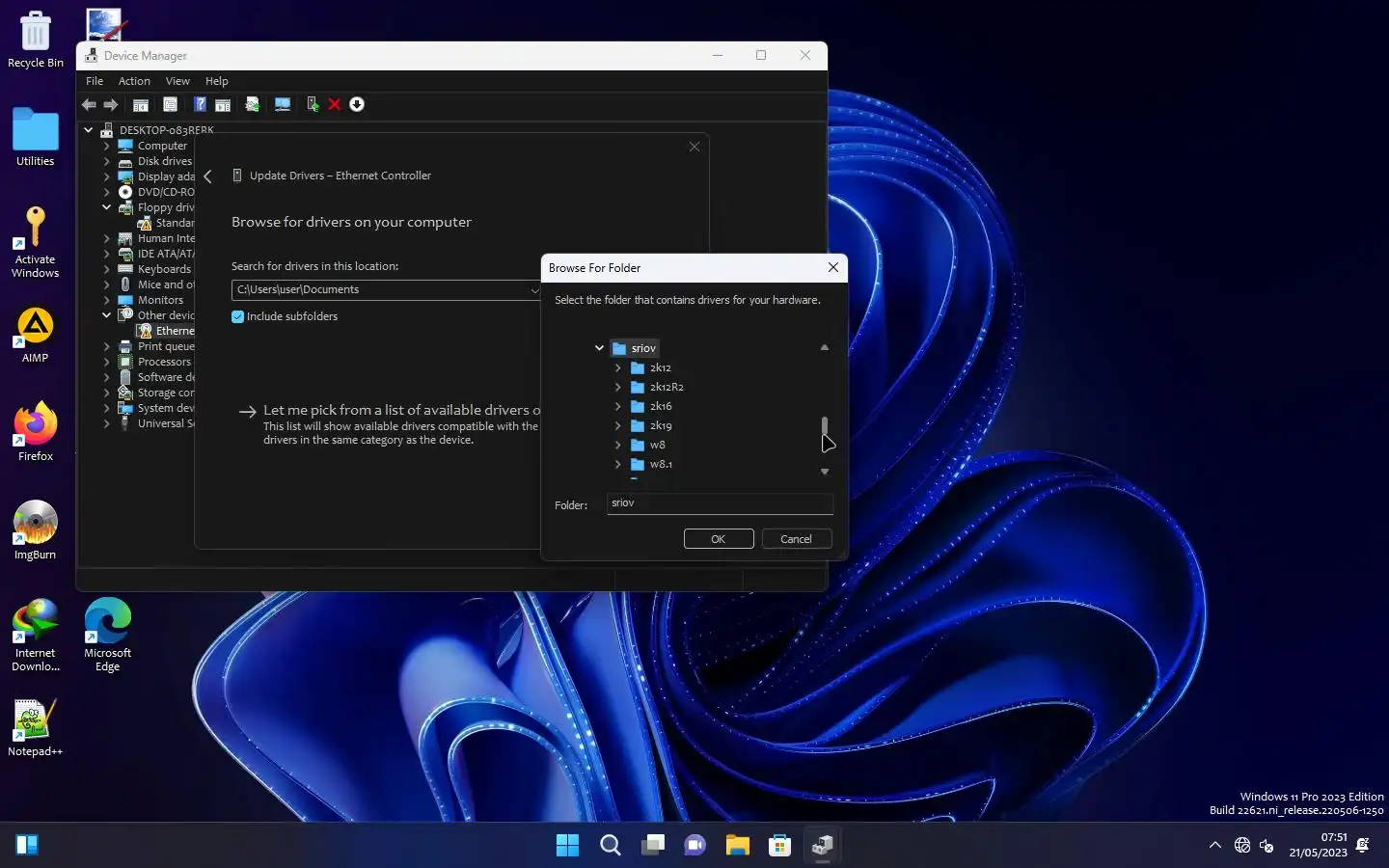Viewport: 1389px width, 868px height.
Task: Open the ImgBurn desktop shortcut
Action: tap(36, 530)
